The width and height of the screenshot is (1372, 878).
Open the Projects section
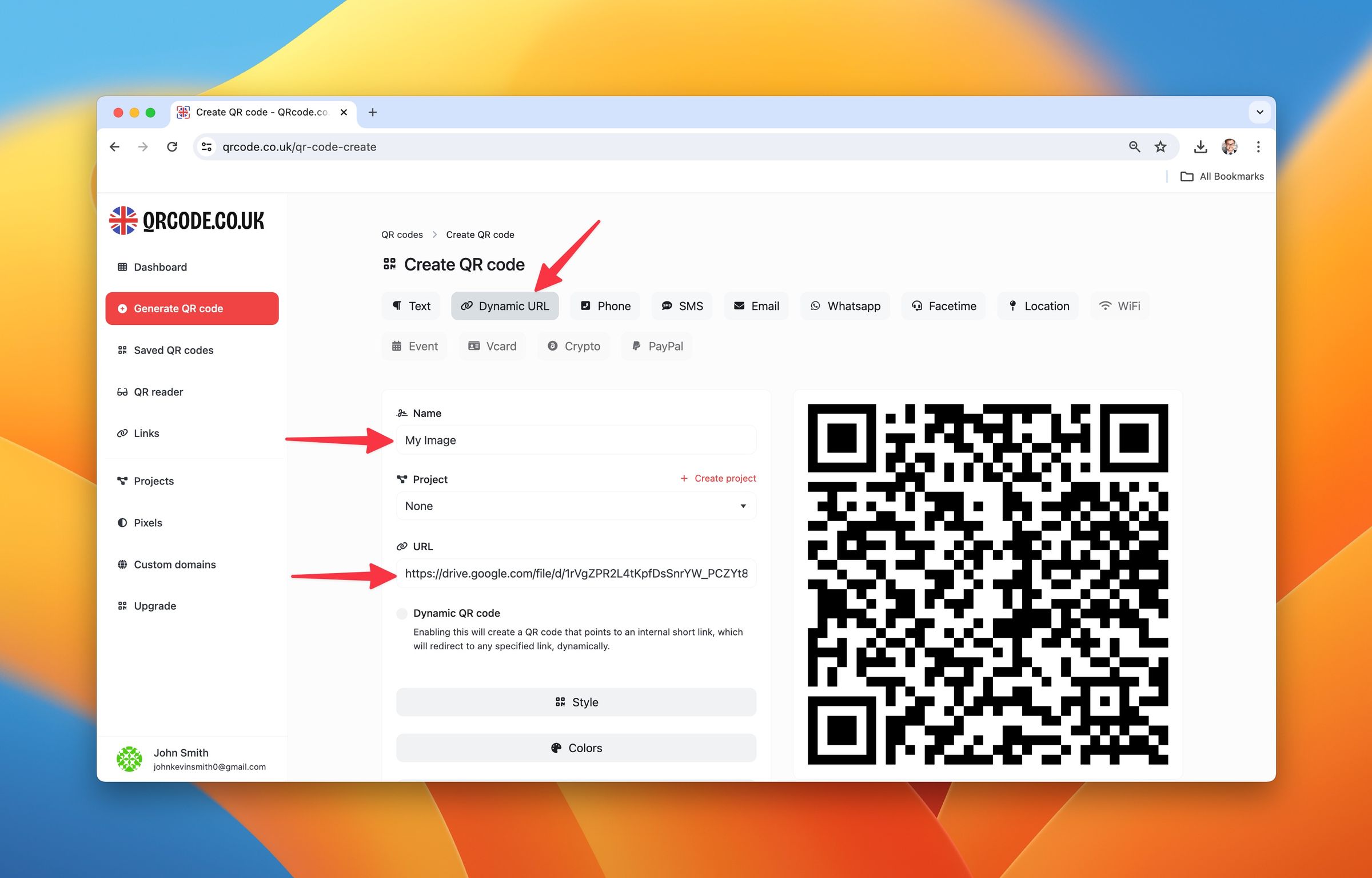pyautogui.click(x=154, y=480)
